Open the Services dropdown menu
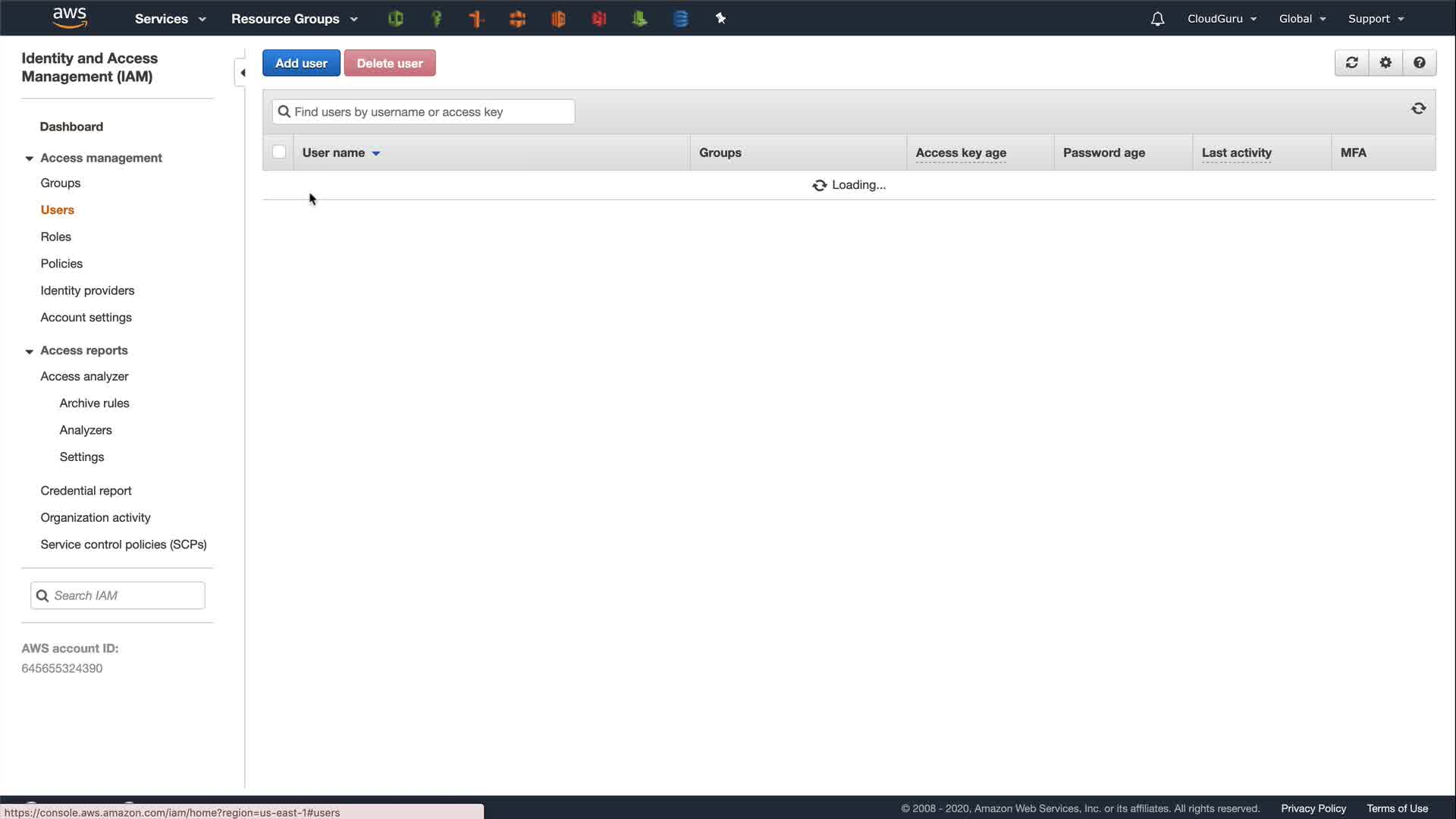Screen dimensions: 1456x819 (170, 19)
